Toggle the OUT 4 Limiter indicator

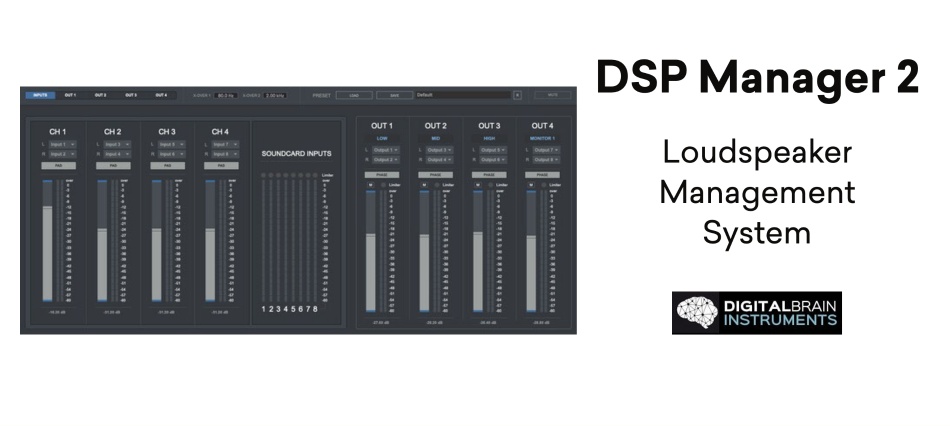tap(544, 185)
